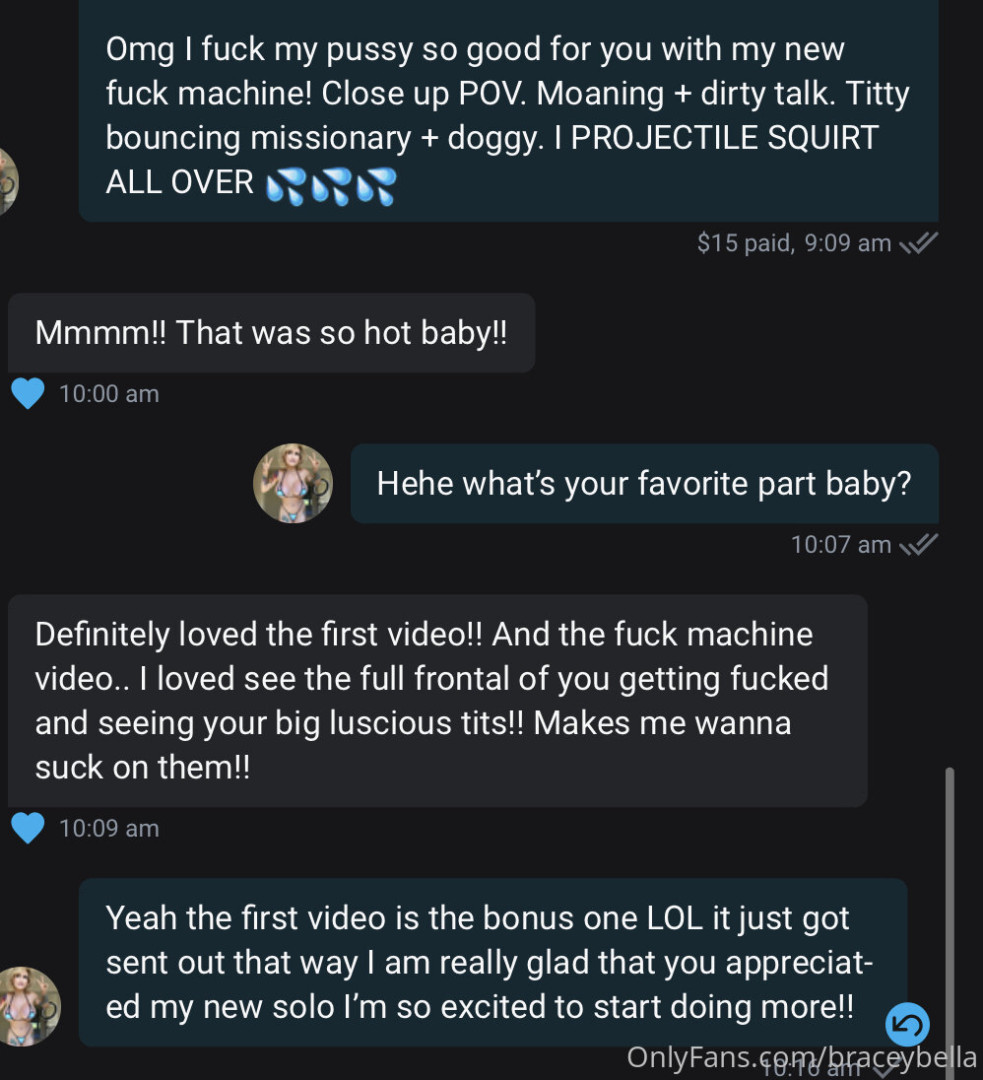The height and width of the screenshot is (1080, 983).
Task: Click the "$15 paid" label
Action: coord(745,243)
